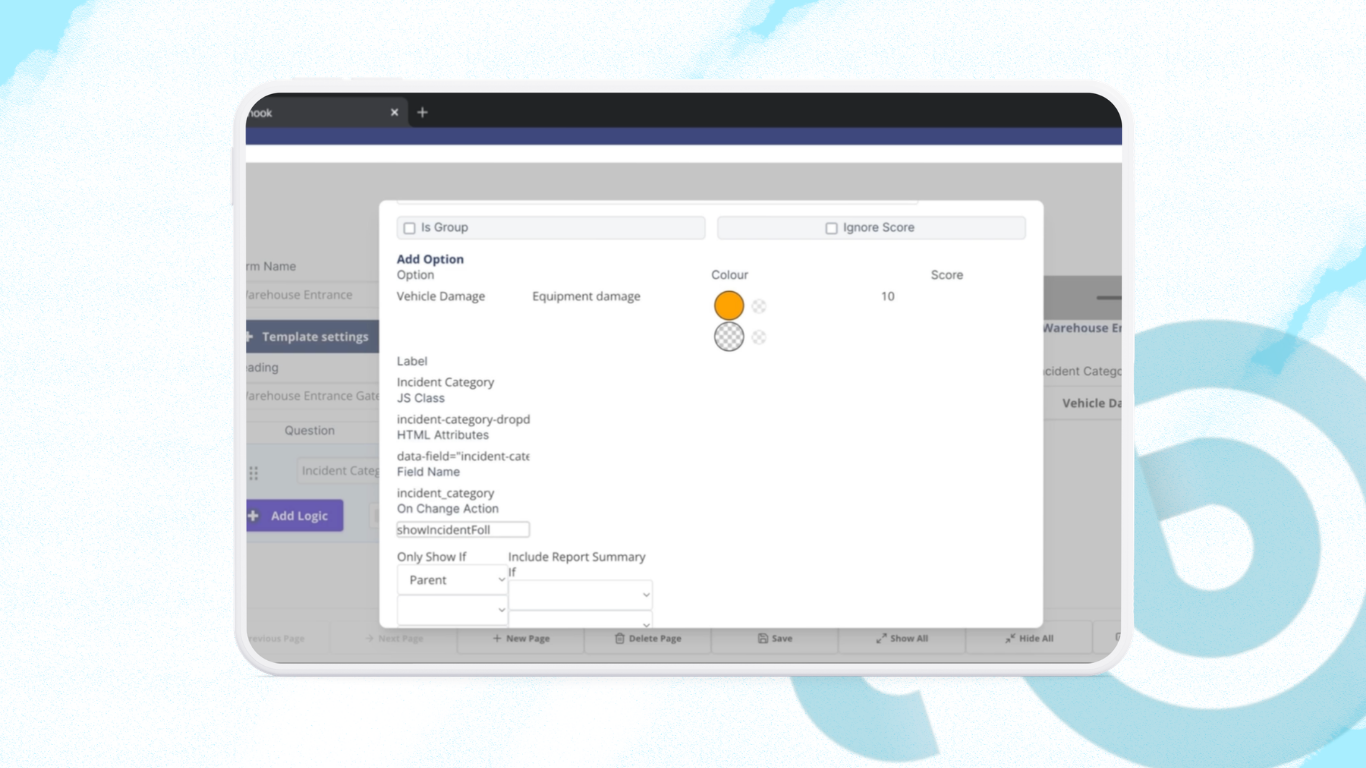The width and height of the screenshot is (1366, 768).
Task: Open the orange colour swatch
Action: coord(729,306)
